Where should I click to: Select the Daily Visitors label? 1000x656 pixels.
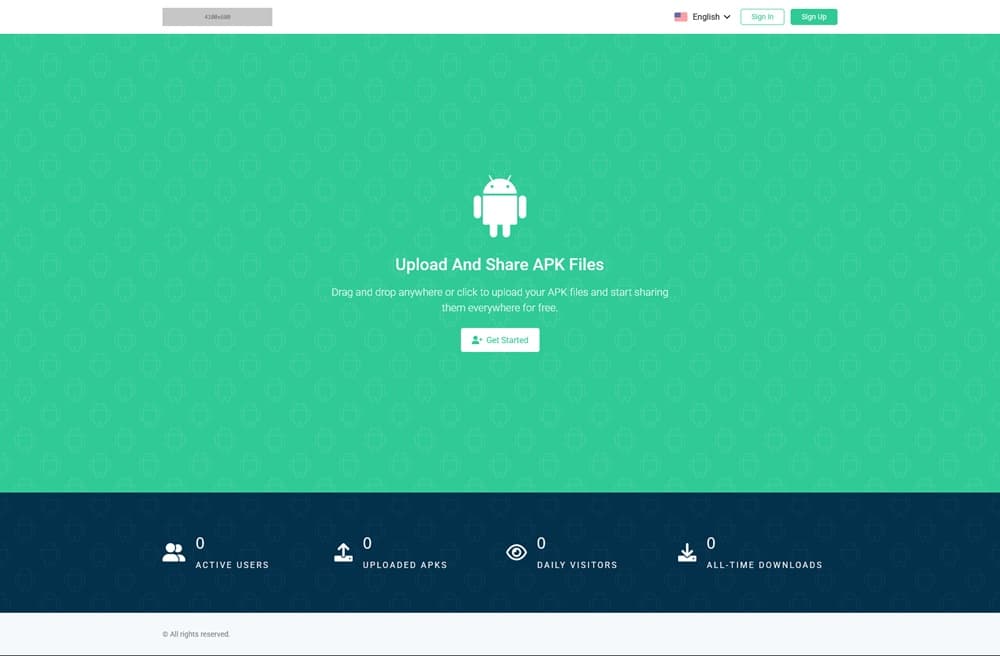[577, 565]
